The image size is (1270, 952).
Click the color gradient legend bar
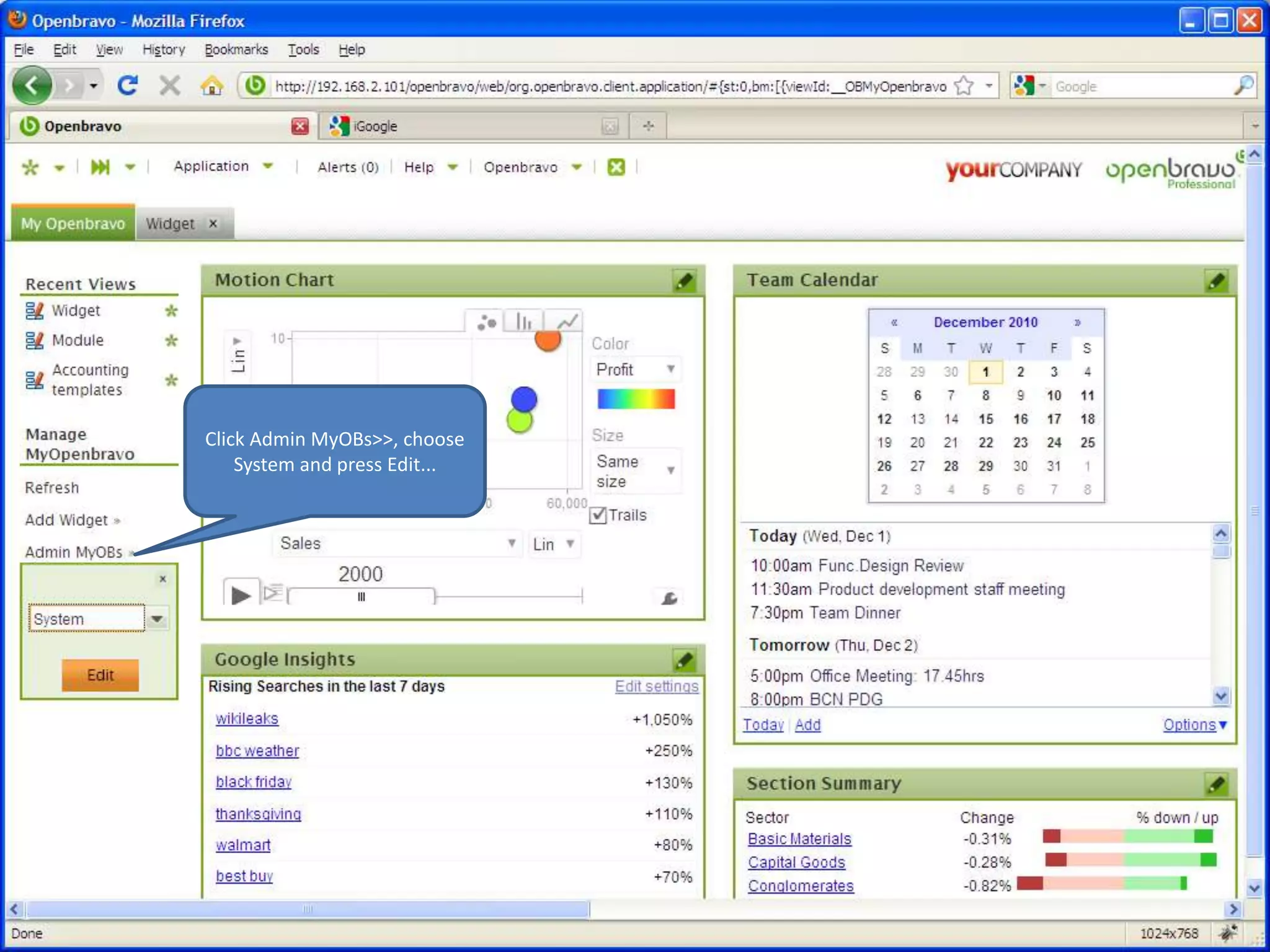pyautogui.click(x=636, y=399)
